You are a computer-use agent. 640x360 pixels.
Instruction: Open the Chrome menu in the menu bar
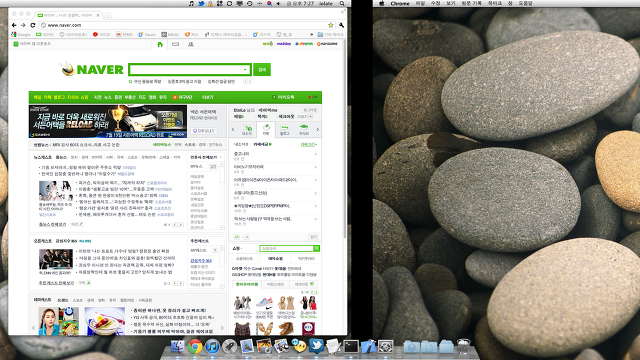click(400, 3)
